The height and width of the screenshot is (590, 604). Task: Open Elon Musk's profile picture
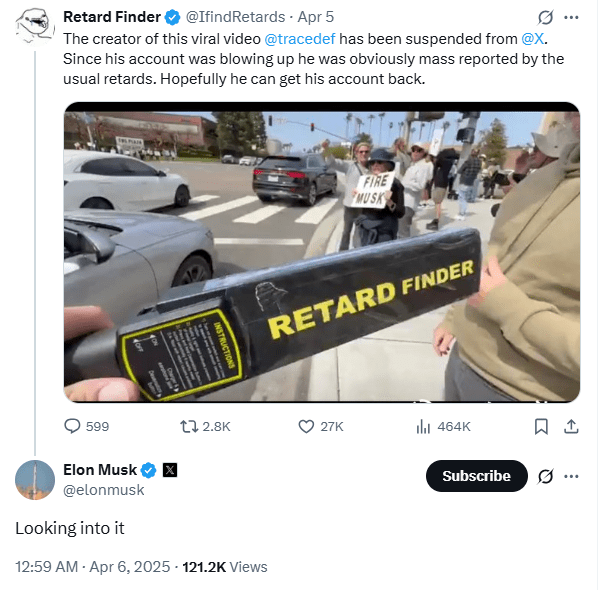(35, 480)
